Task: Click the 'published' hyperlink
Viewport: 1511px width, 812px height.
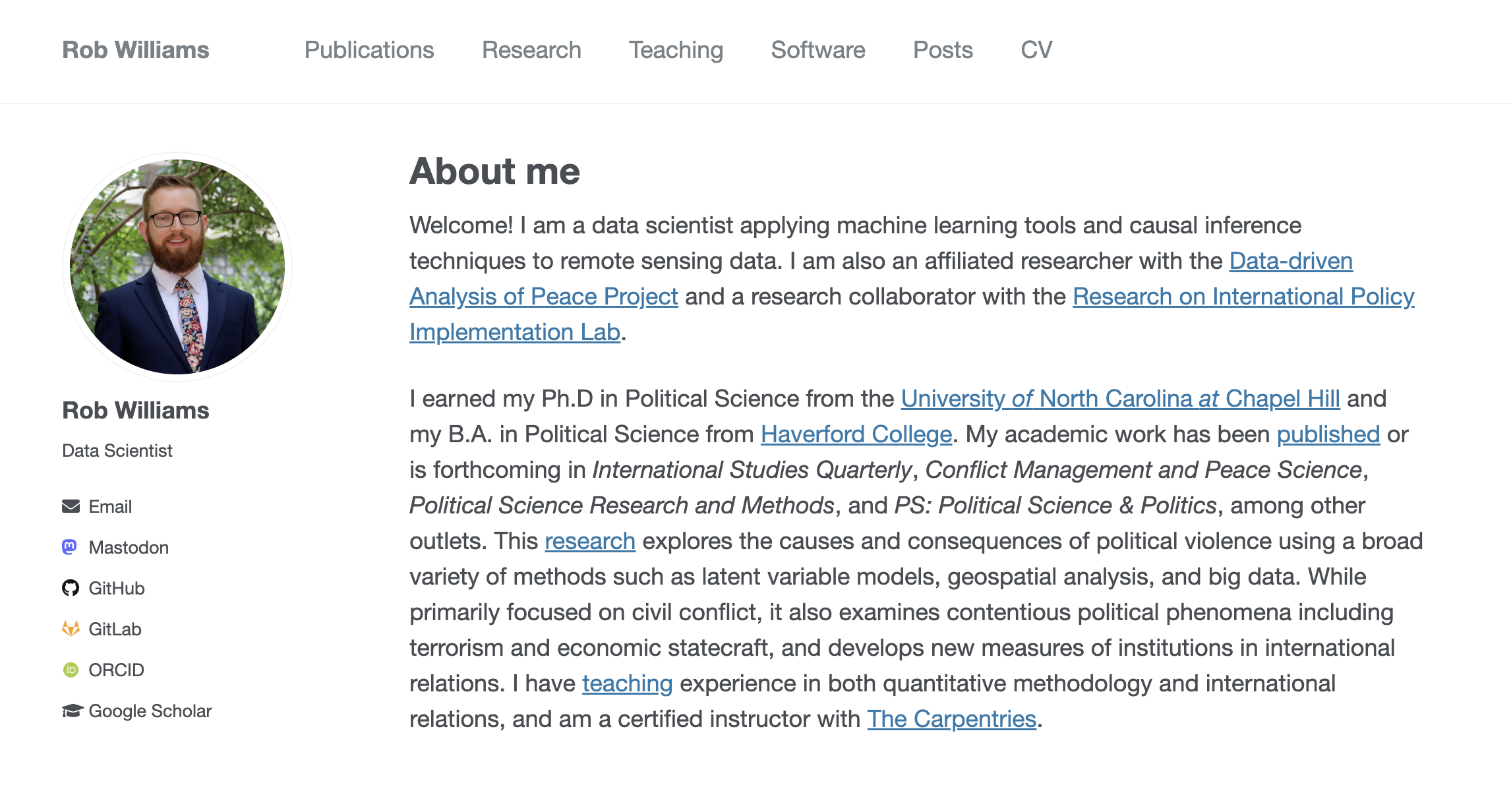Action: 1328,434
